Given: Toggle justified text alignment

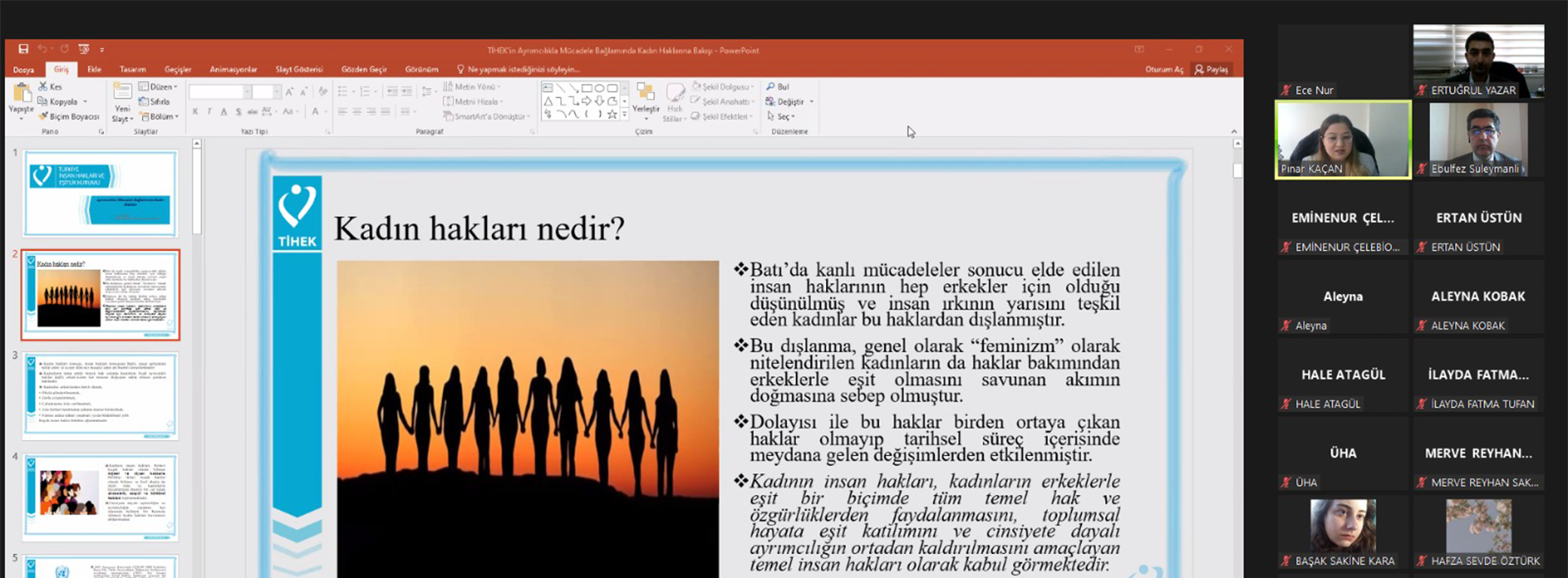Looking at the screenshot, I should pyautogui.click(x=385, y=111).
